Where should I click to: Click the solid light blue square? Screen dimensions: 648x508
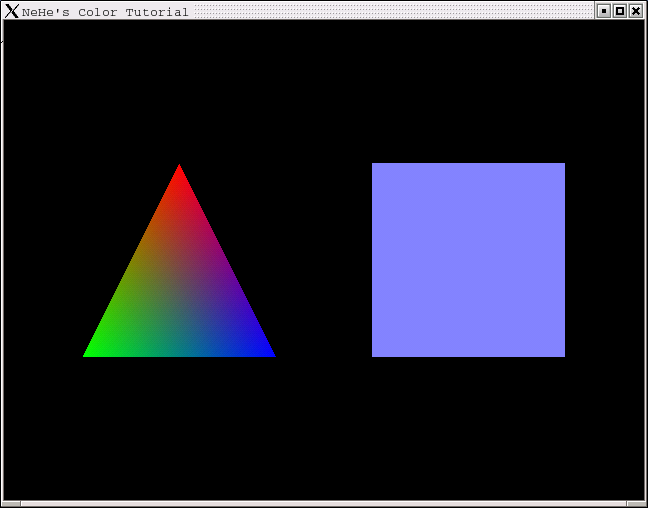[x=468, y=260]
